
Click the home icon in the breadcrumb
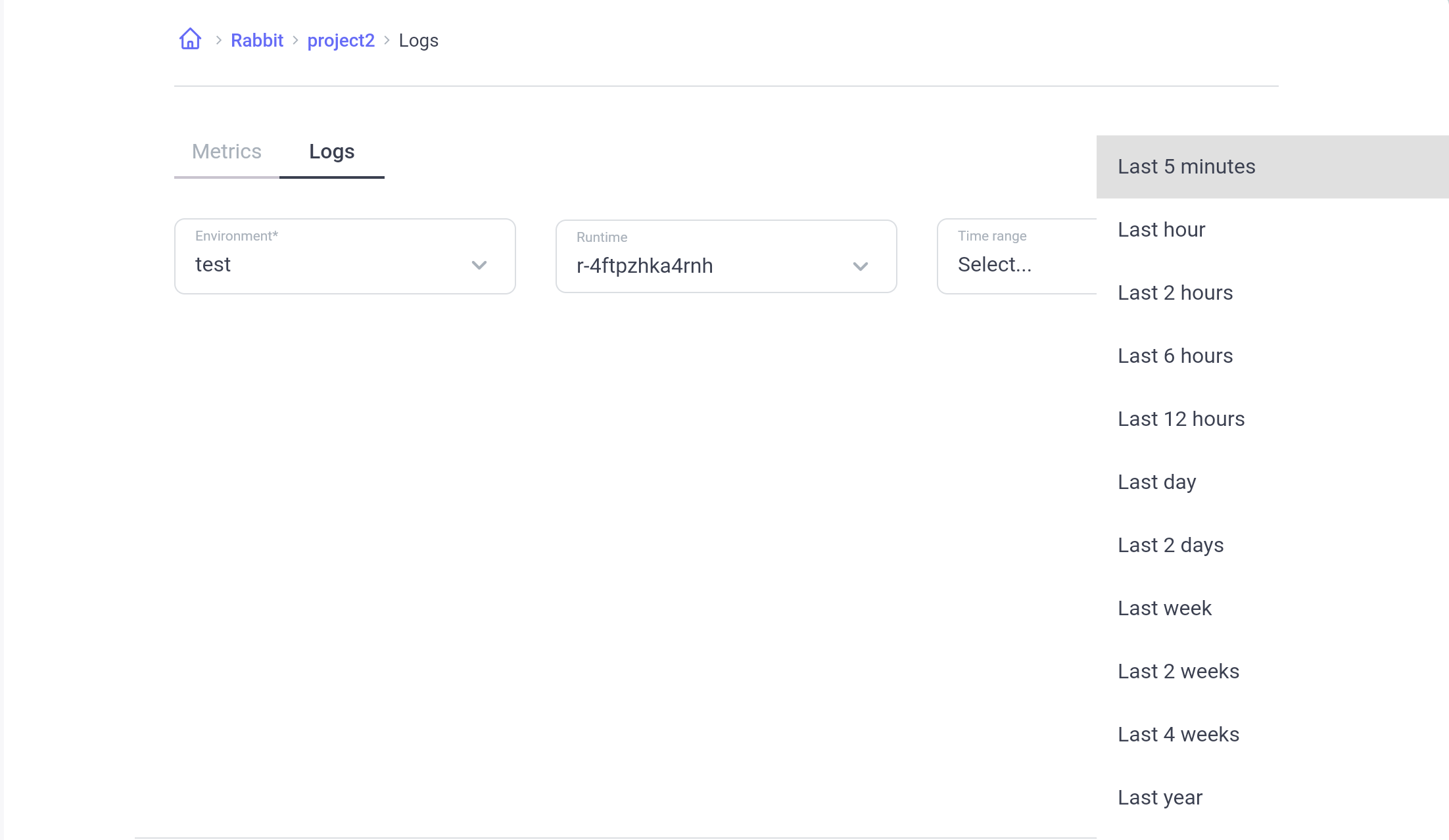[189, 39]
